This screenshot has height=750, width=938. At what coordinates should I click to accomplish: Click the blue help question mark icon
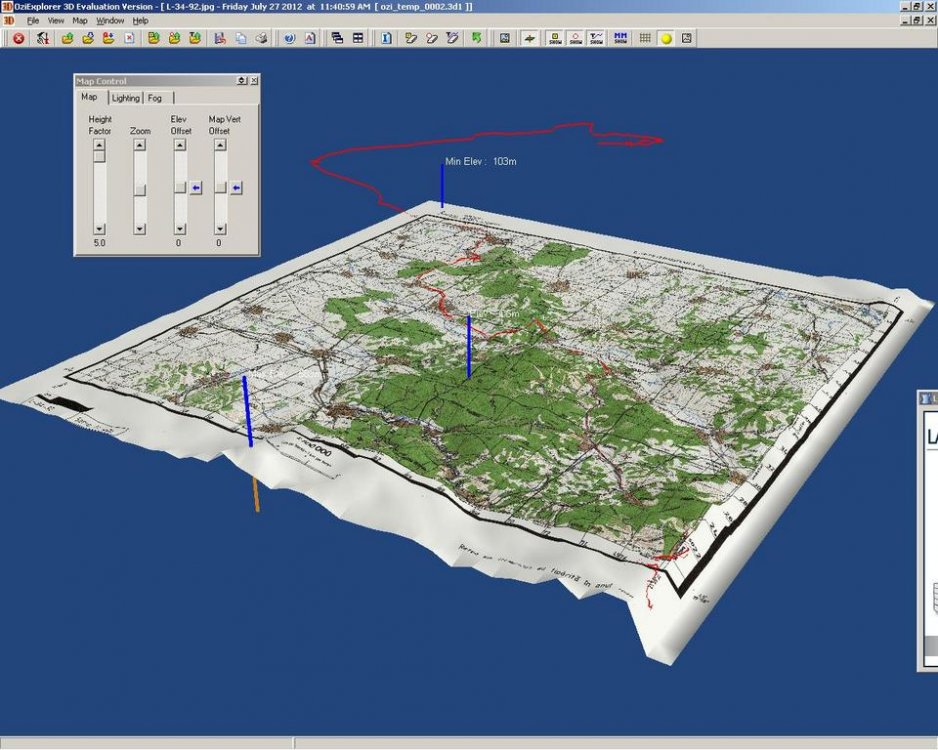pos(289,38)
